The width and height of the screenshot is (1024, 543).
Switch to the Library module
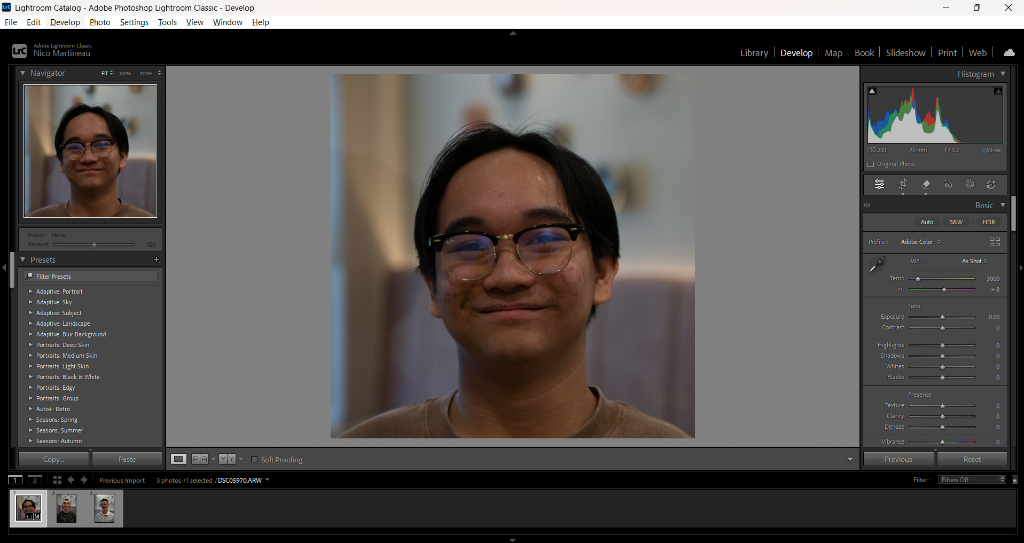click(x=754, y=53)
